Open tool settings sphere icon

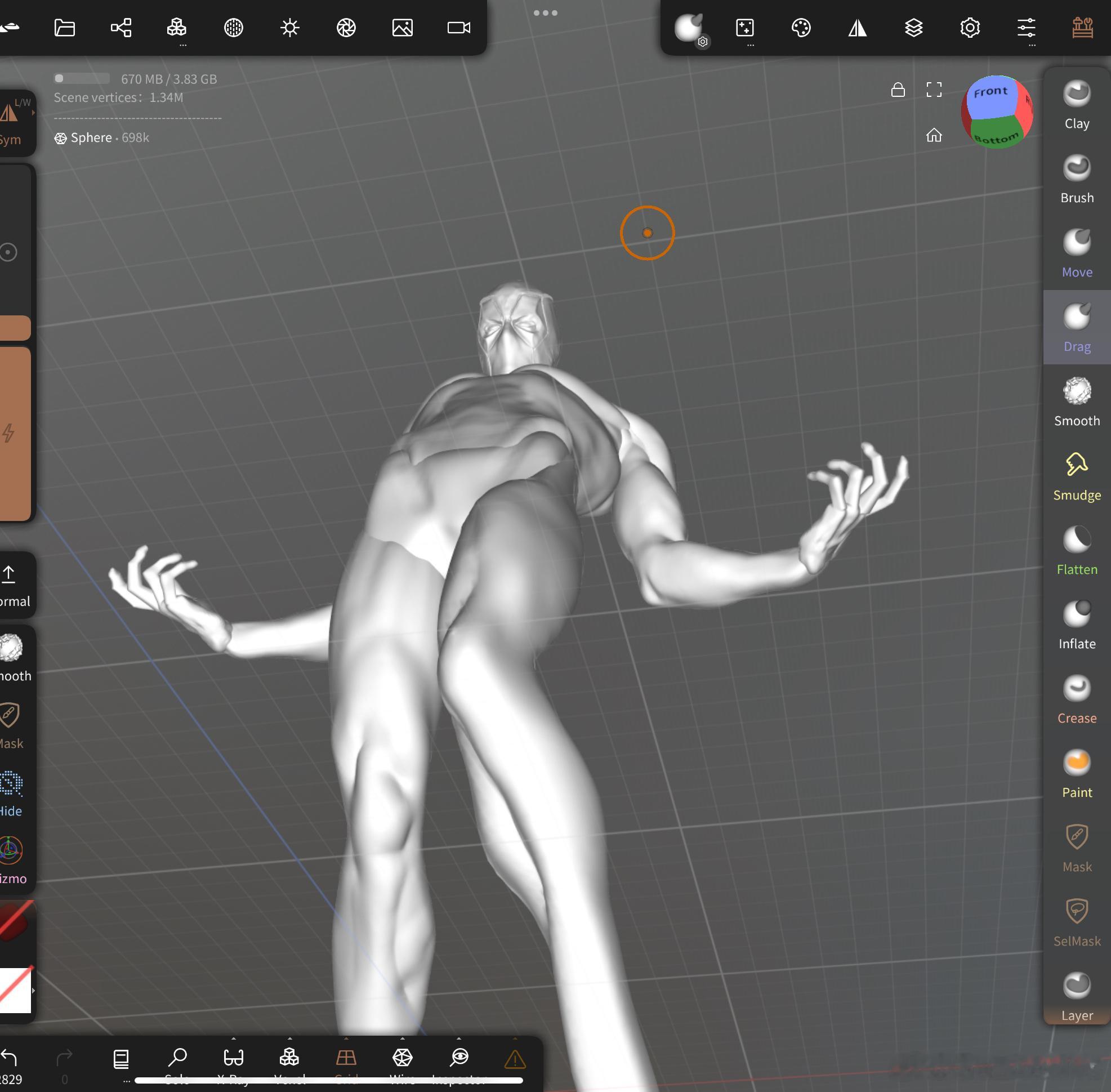pyautogui.click(x=689, y=28)
